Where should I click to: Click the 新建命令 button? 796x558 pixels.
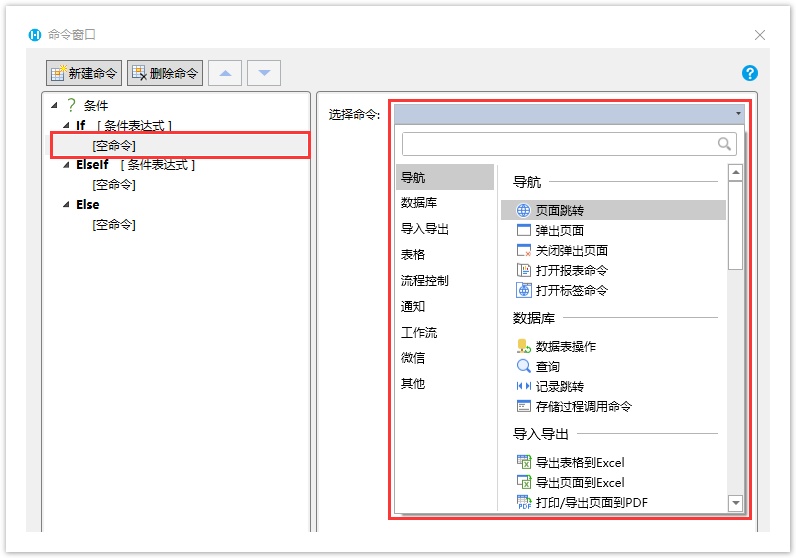(x=84, y=73)
